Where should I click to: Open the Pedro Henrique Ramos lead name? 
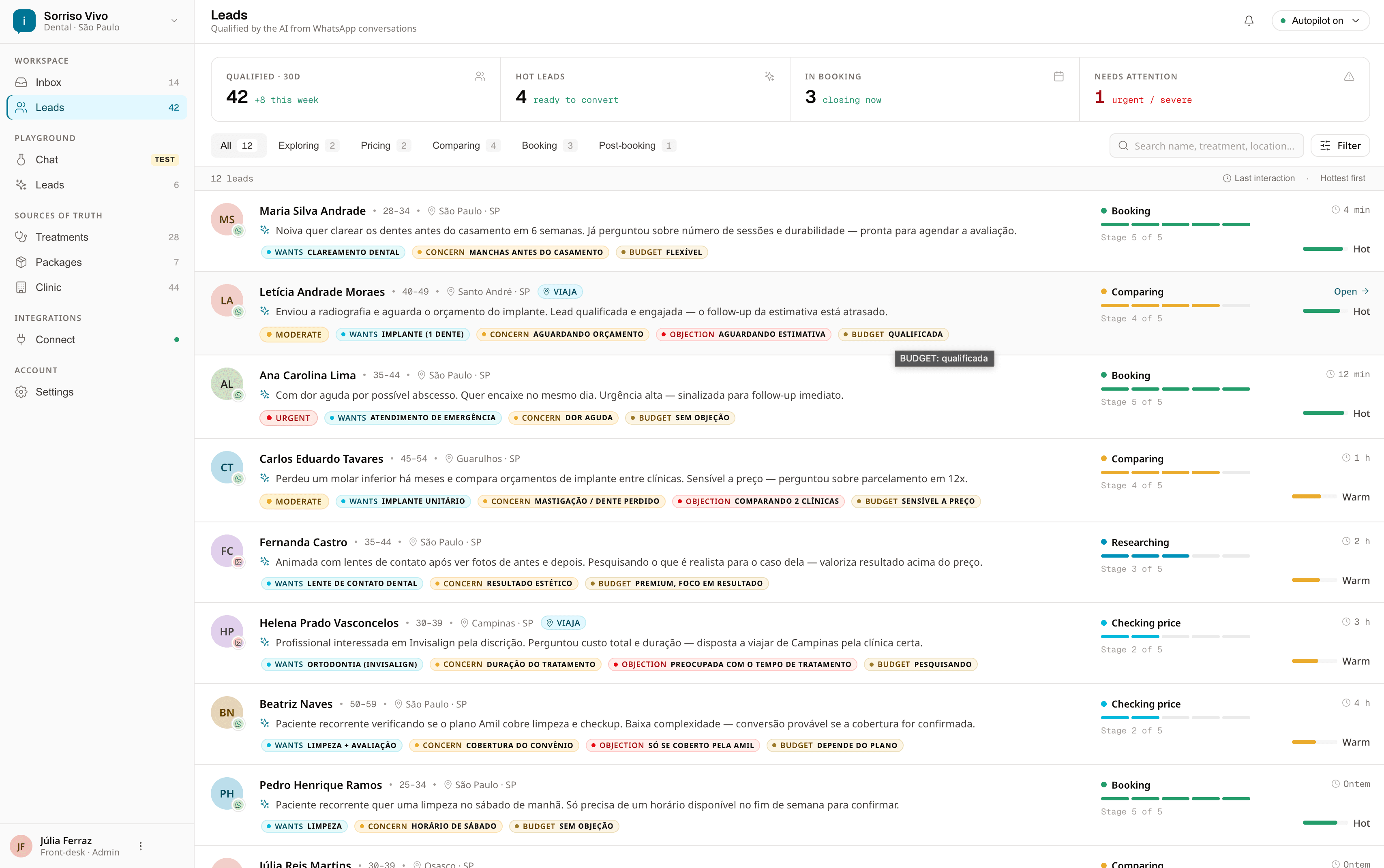pos(320,785)
